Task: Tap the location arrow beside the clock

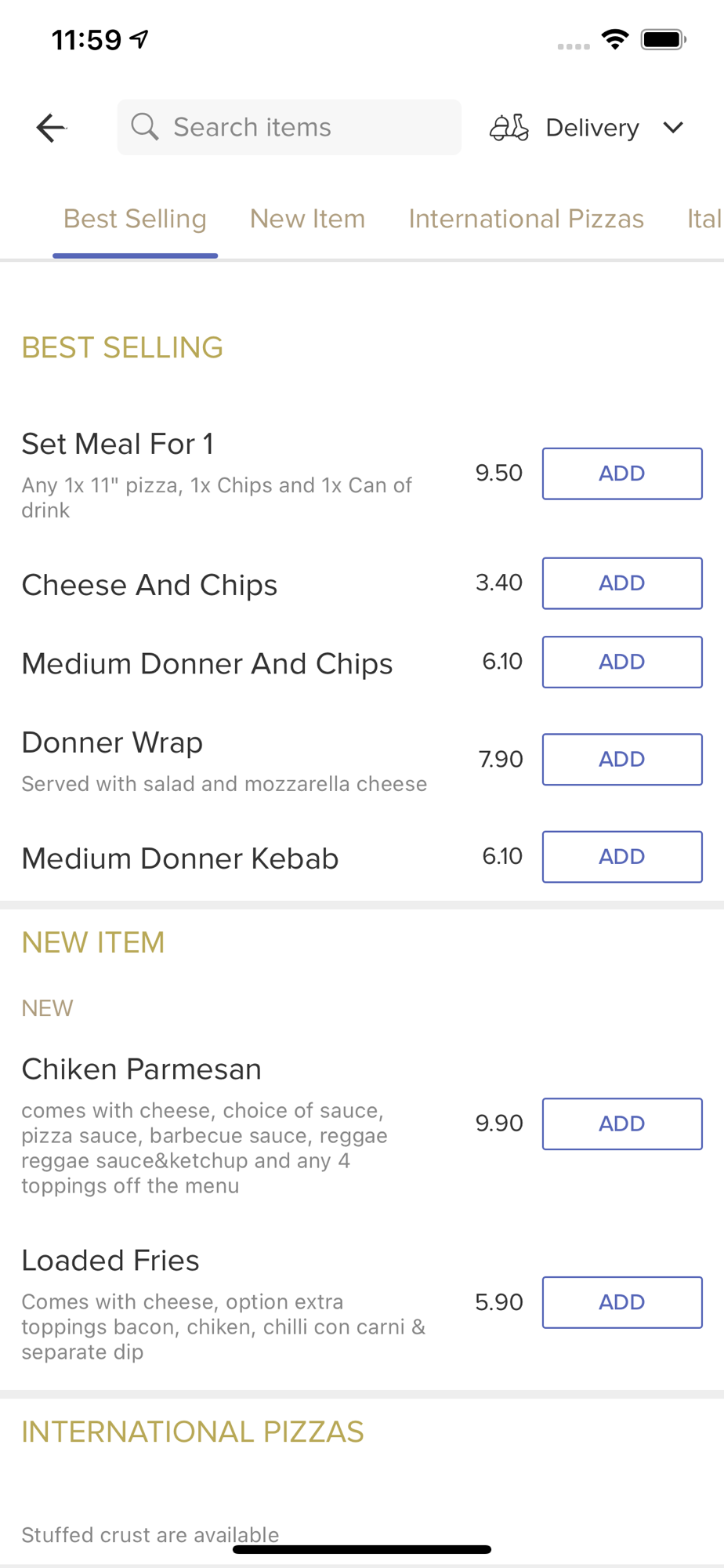Action: tap(139, 39)
